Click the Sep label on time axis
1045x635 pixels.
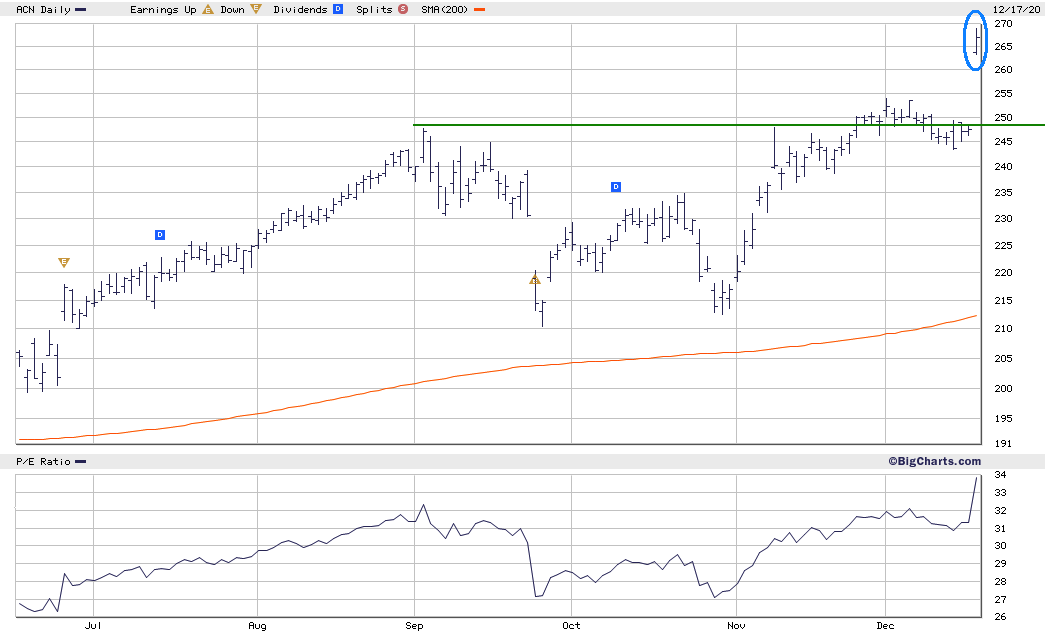pos(414,626)
